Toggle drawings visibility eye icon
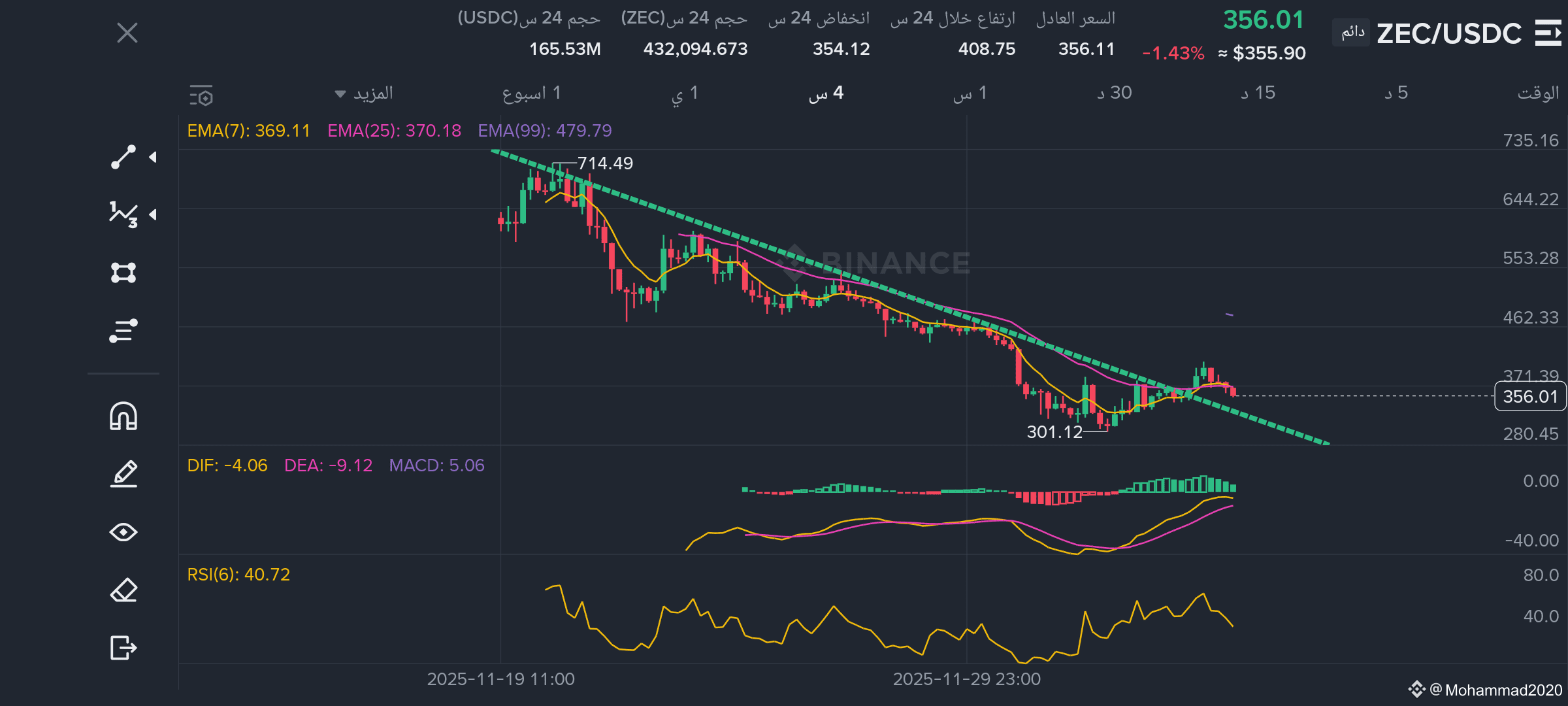Screen dimensions: 1568x706 point(123,532)
